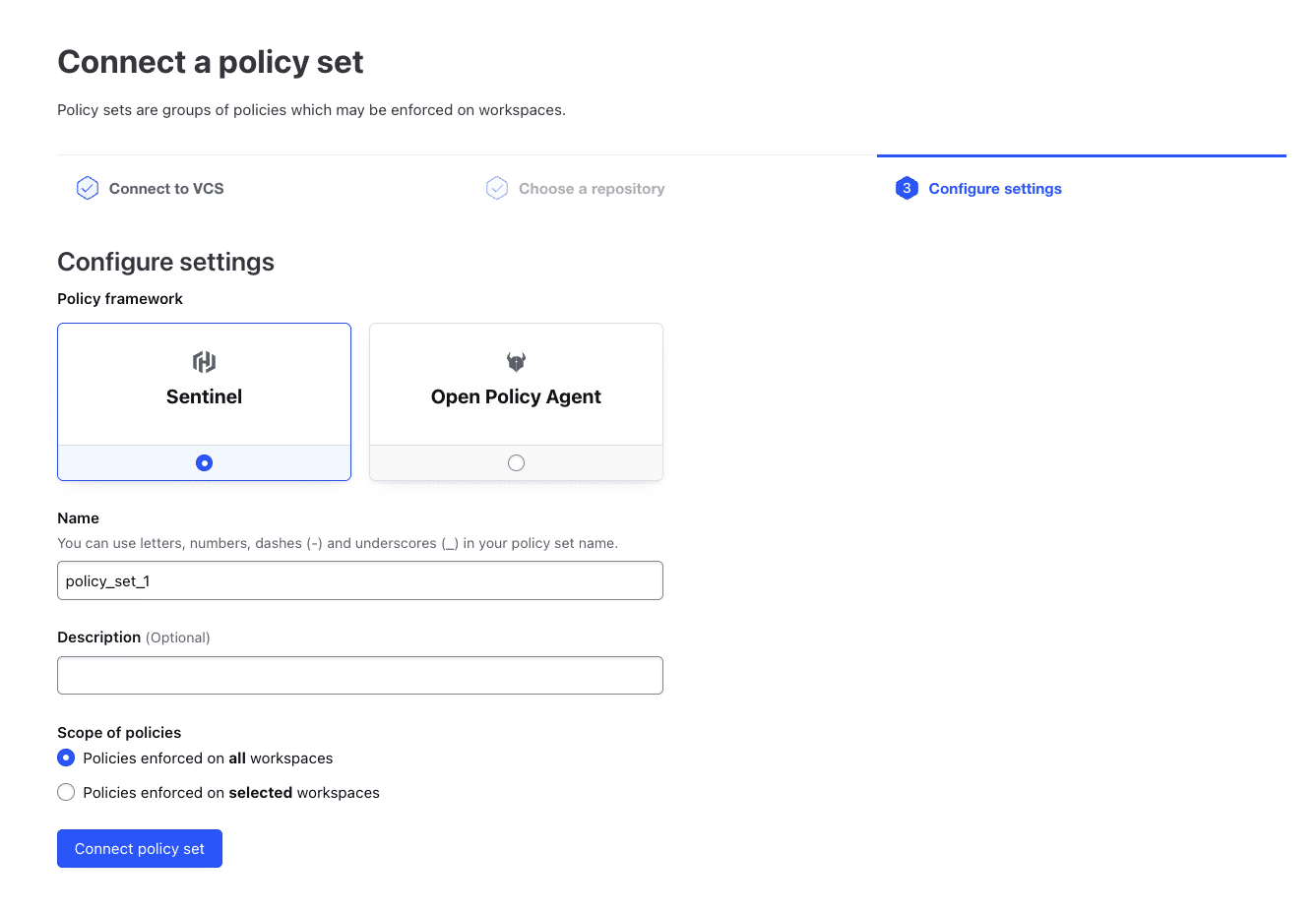Image resolution: width=1316 pixels, height=910 pixels.
Task: Click the Sentinel card title
Action: coord(204,396)
